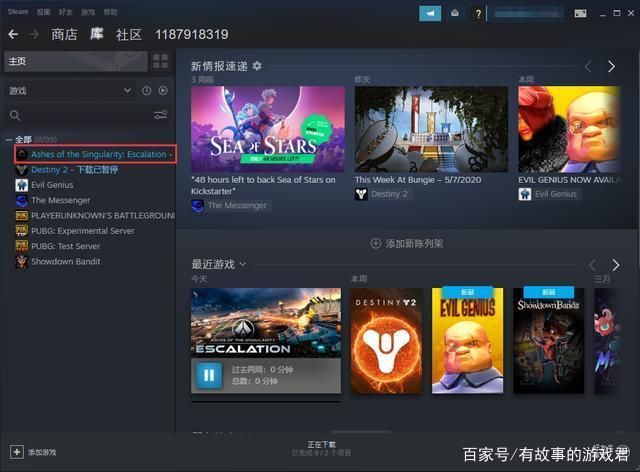Go to the 库 tab
Viewport: 640px width, 472px height.
(x=97, y=34)
